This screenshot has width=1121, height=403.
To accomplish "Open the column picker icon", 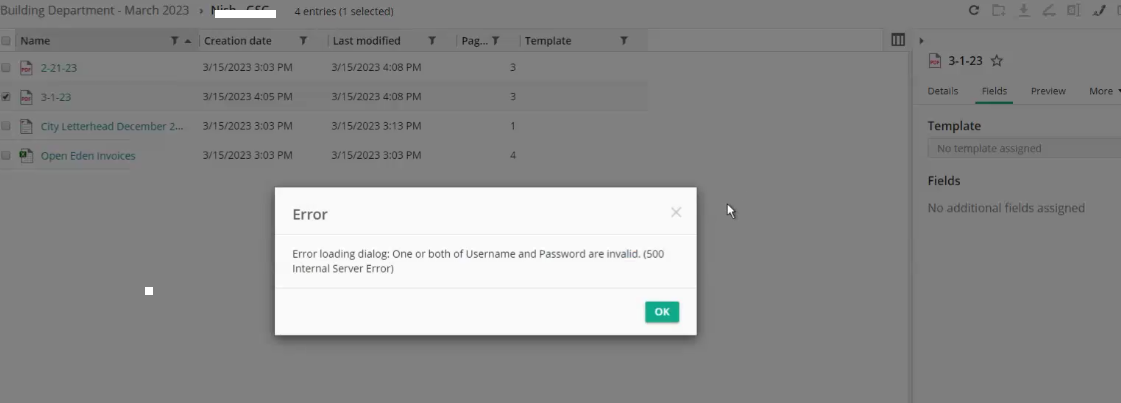I will [898, 40].
